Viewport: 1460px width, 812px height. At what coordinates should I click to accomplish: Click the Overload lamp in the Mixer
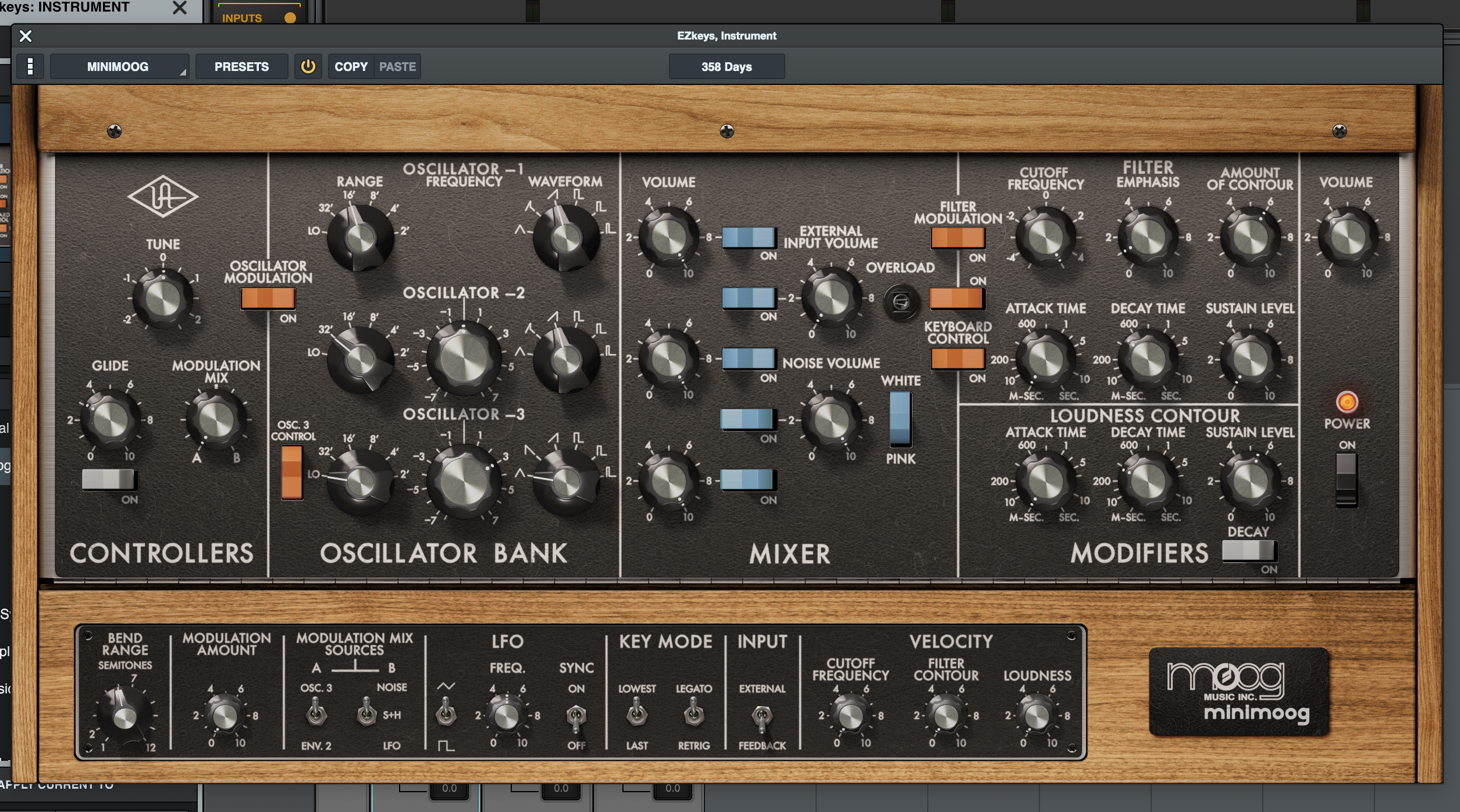pyautogui.click(x=901, y=301)
